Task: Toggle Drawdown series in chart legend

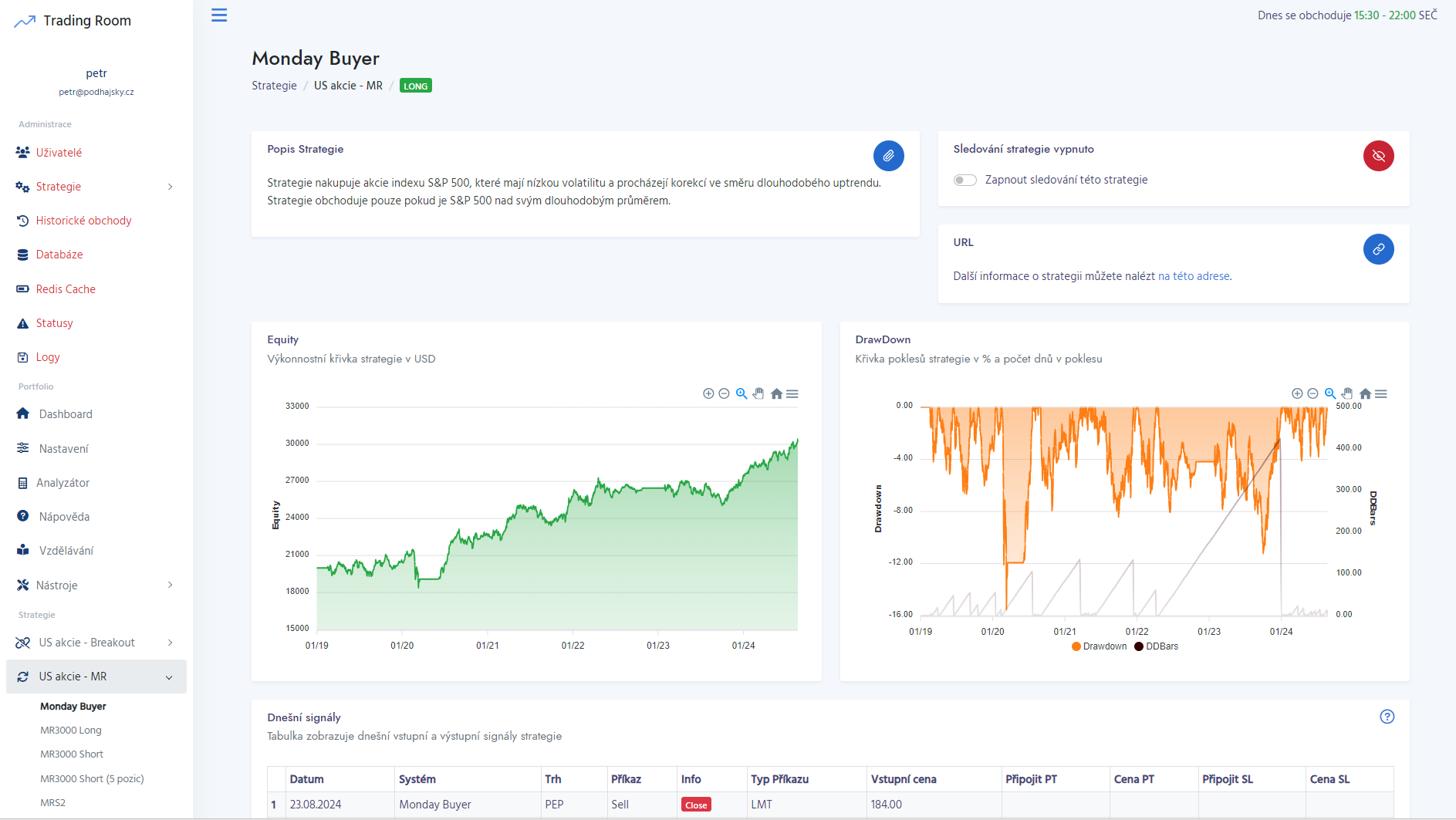Action: [x=1099, y=646]
